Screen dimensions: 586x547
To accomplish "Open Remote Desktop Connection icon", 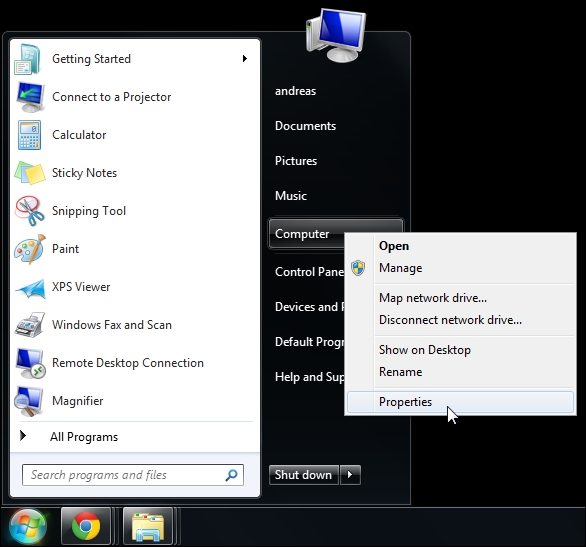I will [x=30, y=363].
